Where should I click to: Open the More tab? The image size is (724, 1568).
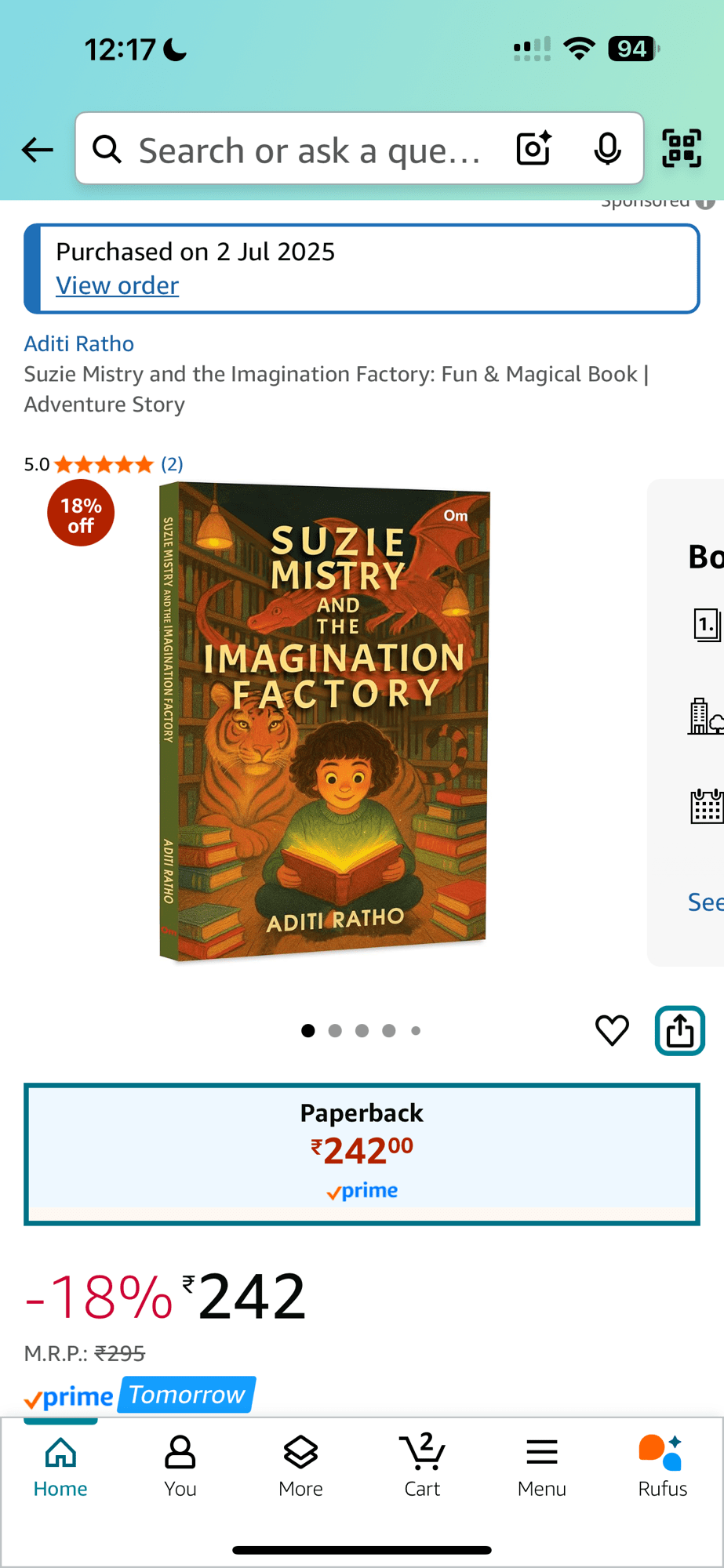(300, 1465)
